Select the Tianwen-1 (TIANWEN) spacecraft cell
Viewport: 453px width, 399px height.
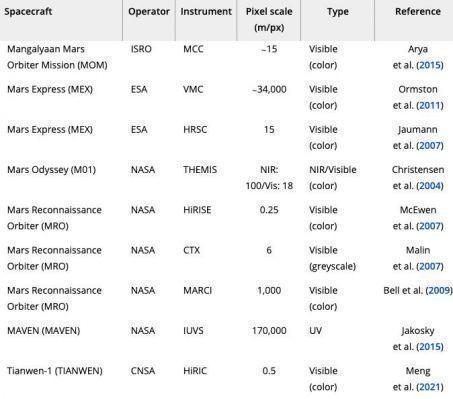click(55, 371)
